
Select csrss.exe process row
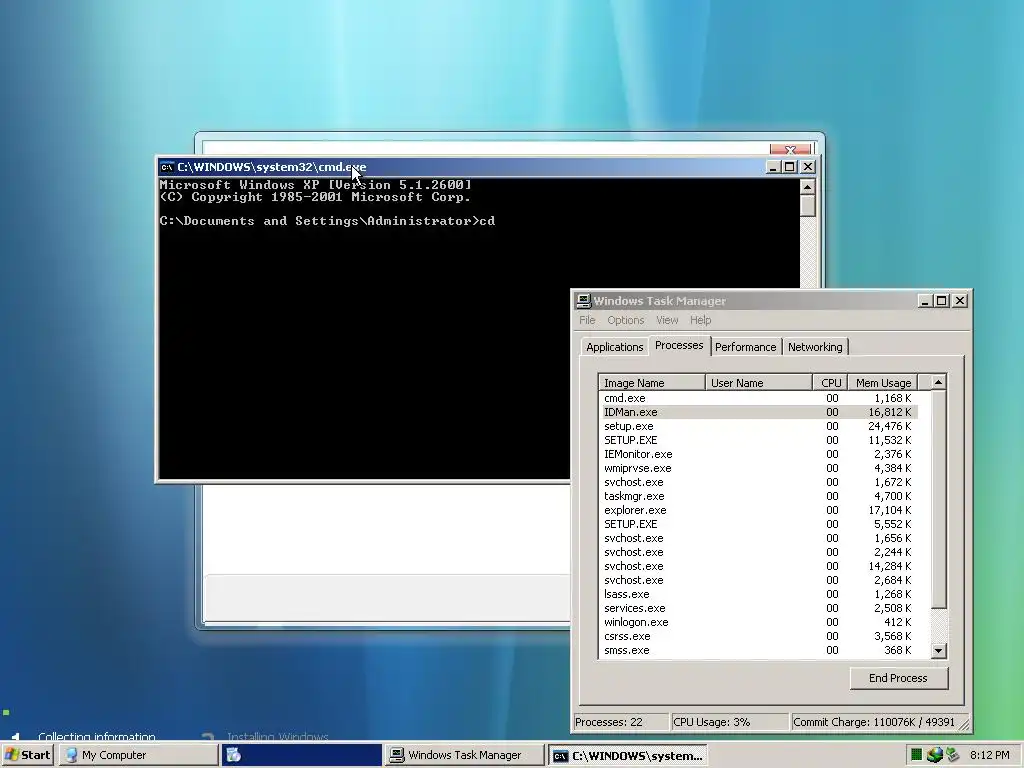coord(758,637)
